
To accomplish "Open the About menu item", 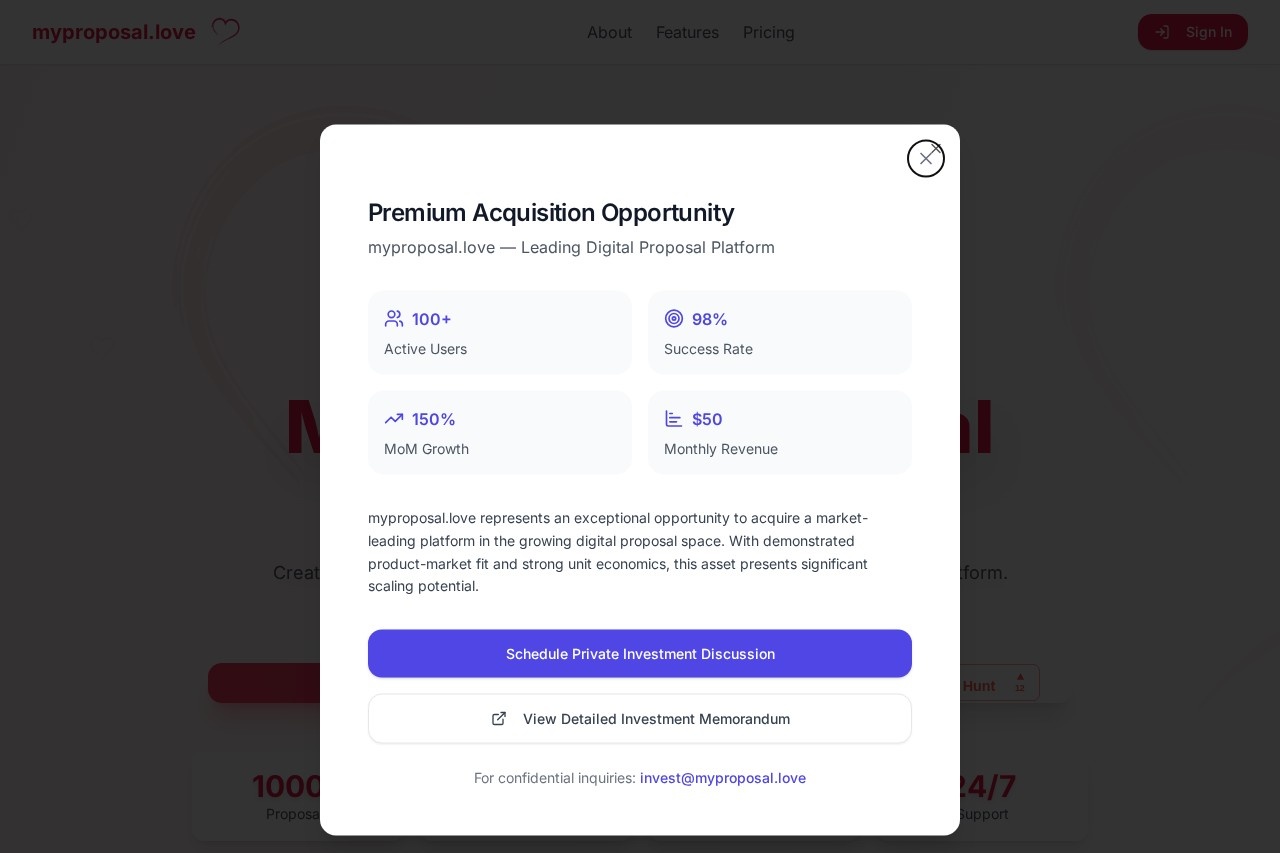I will click(609, 32).
